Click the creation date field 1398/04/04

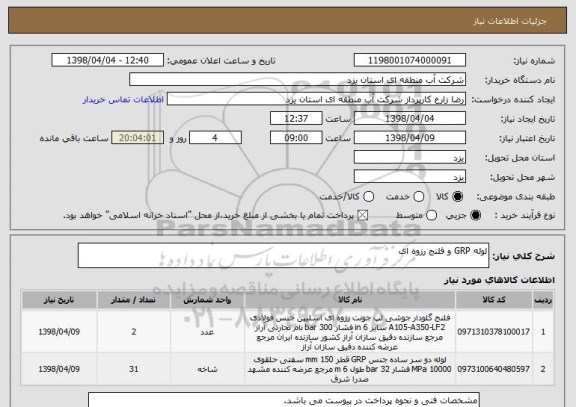410,119
